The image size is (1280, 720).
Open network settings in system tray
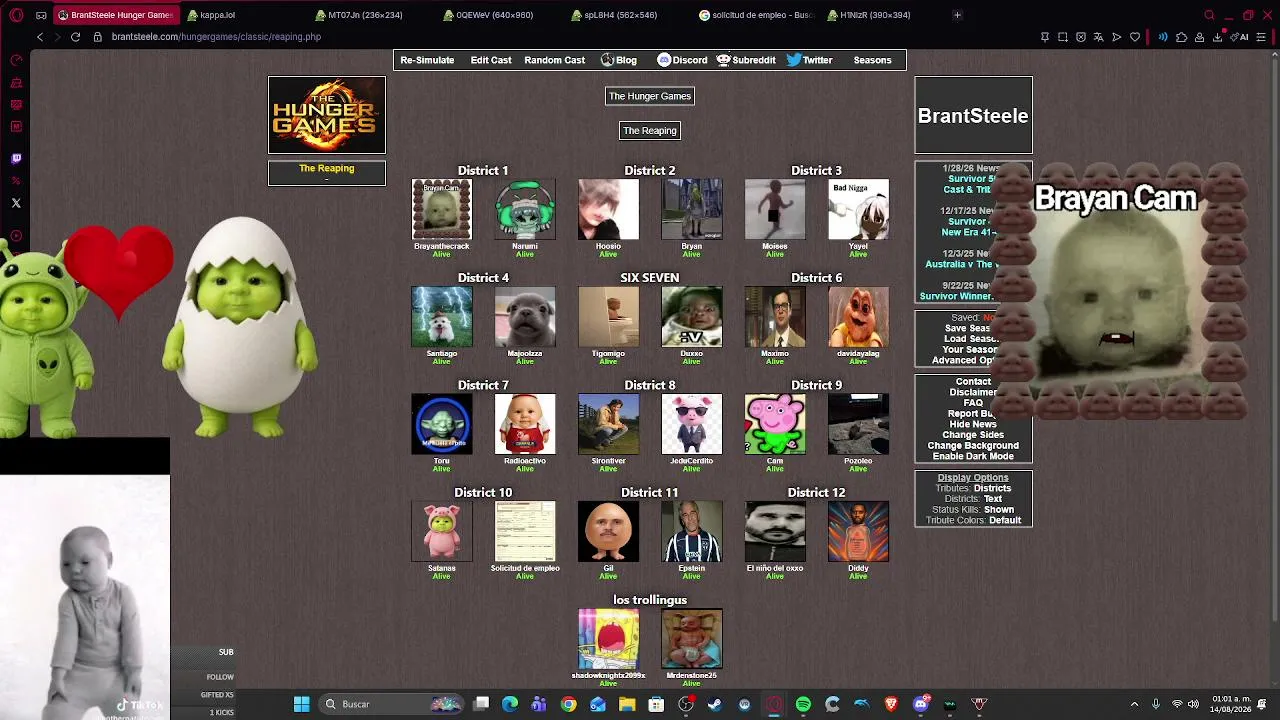click(1177, 704)
